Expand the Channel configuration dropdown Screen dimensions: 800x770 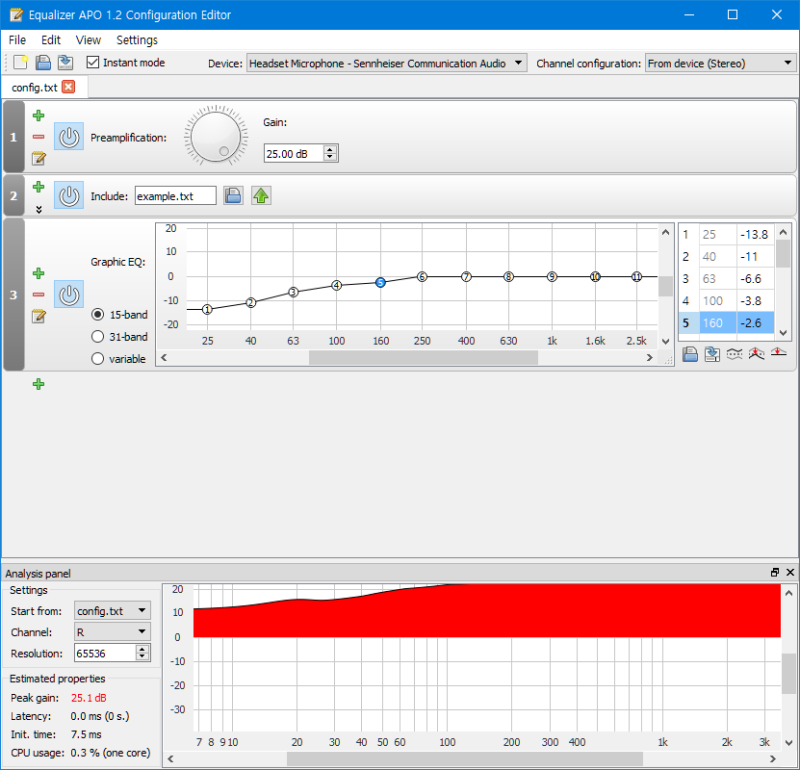720,63
